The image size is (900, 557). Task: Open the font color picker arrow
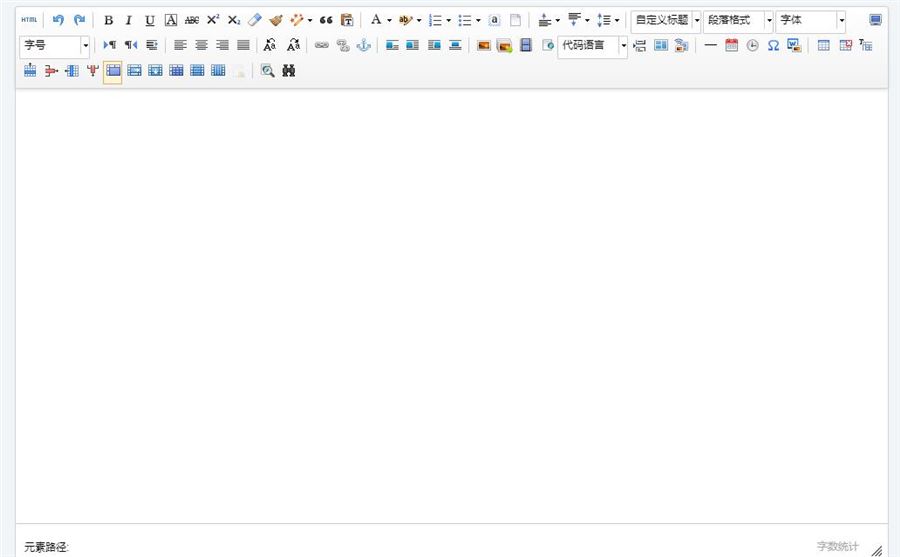389,20
